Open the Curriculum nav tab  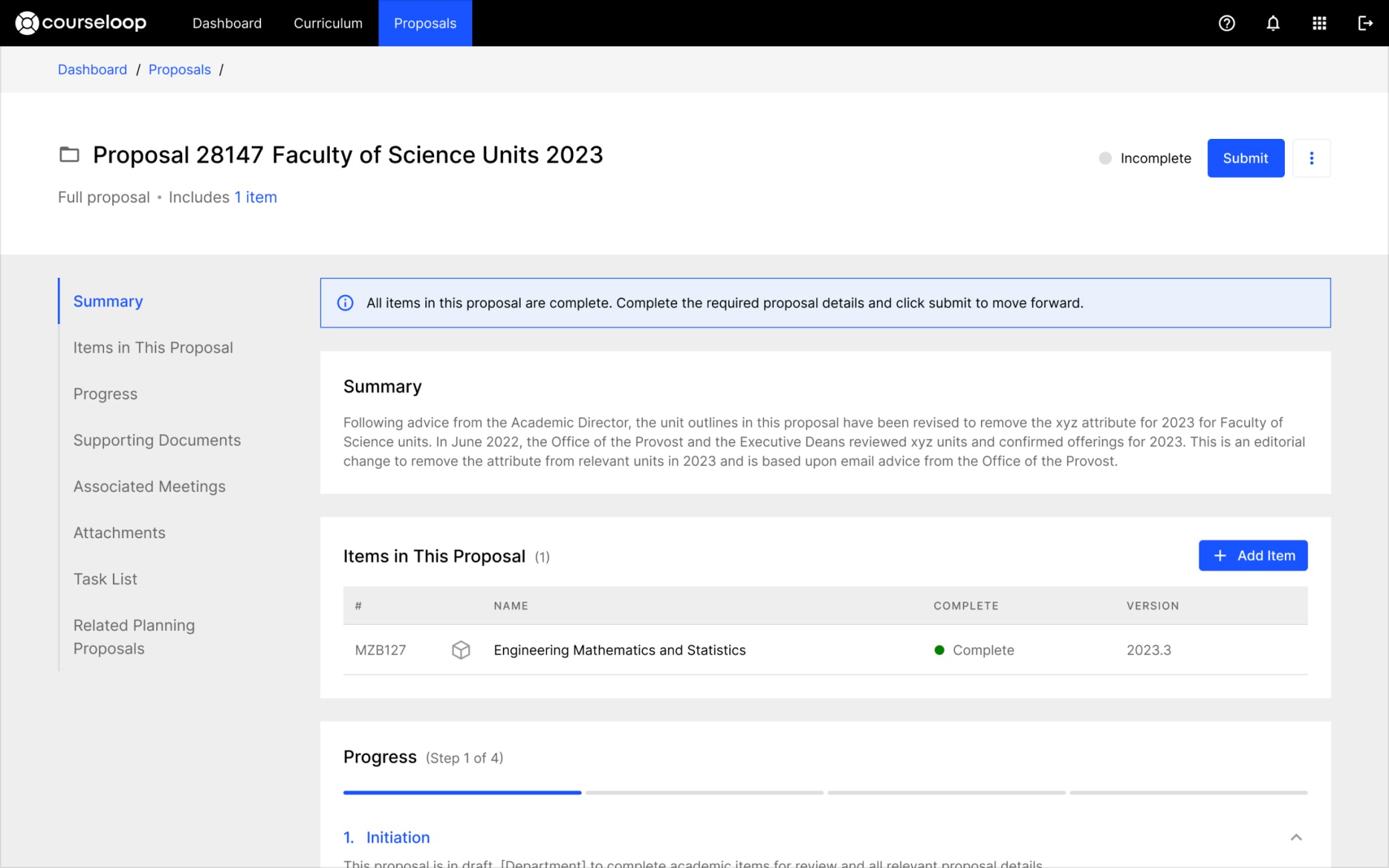tap(328, 23)
